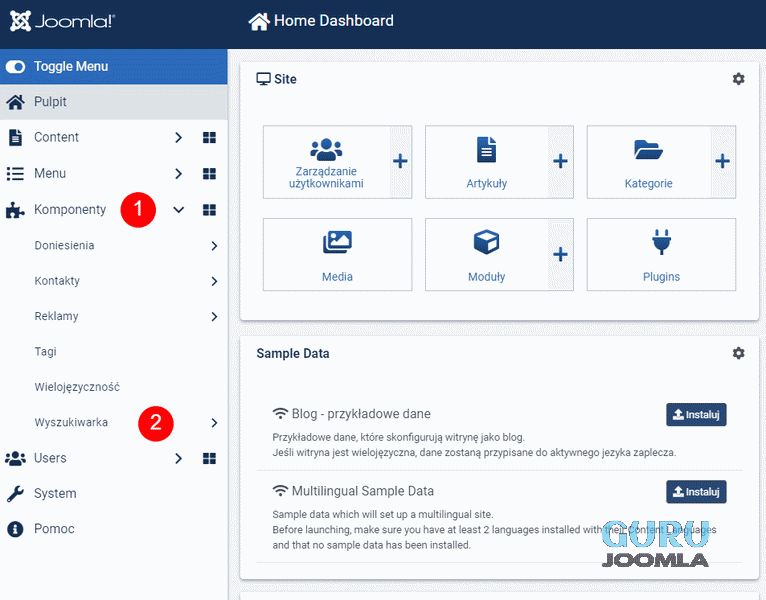
Task: Add new category with plus button
Action: tap(723, 161)
